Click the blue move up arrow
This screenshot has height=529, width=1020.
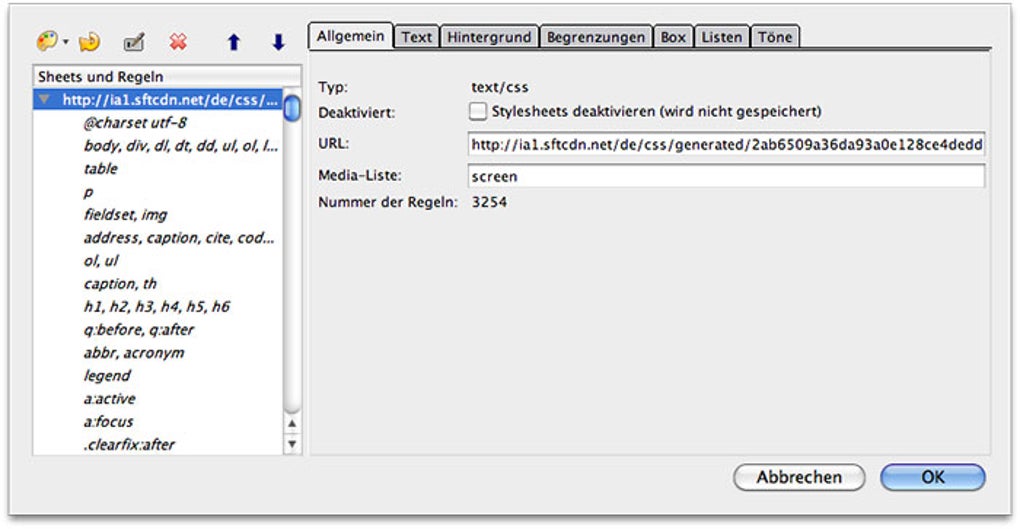coord(234,42)
